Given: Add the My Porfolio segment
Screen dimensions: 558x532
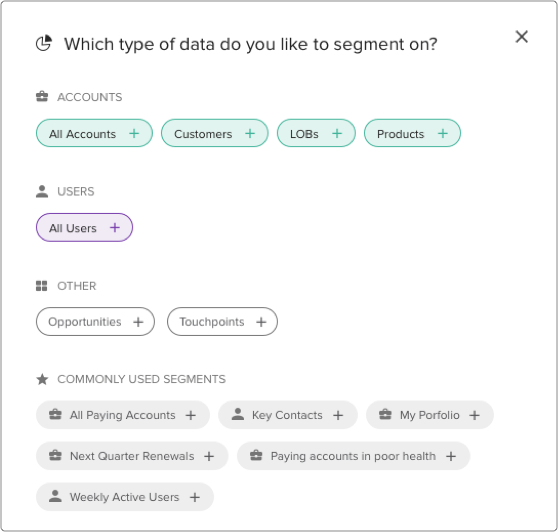Looking at the screenshot, I should click(x=430, y=415).
